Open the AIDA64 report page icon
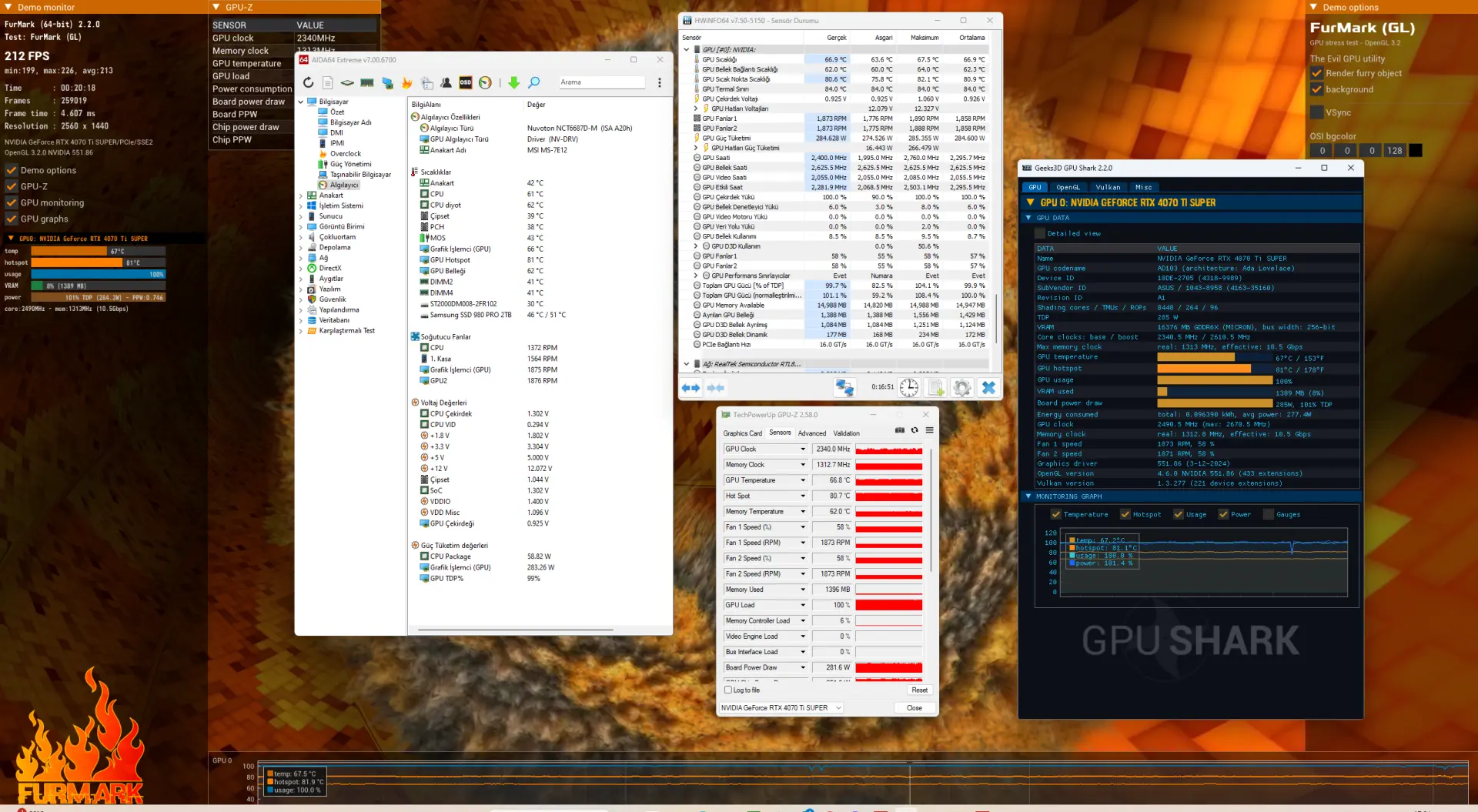Screen dimensions: 1478x812 tap(327, 82)
